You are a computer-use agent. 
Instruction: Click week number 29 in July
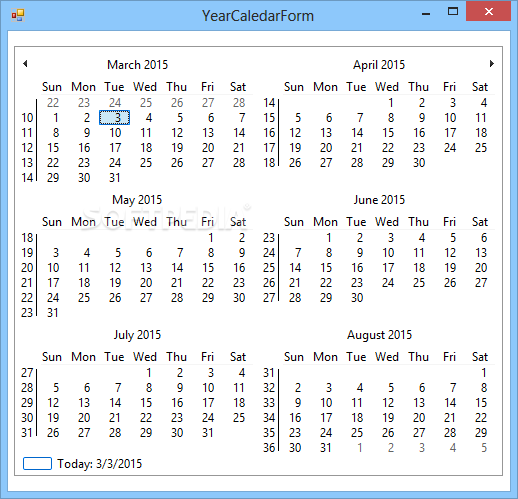pos(27,403)
